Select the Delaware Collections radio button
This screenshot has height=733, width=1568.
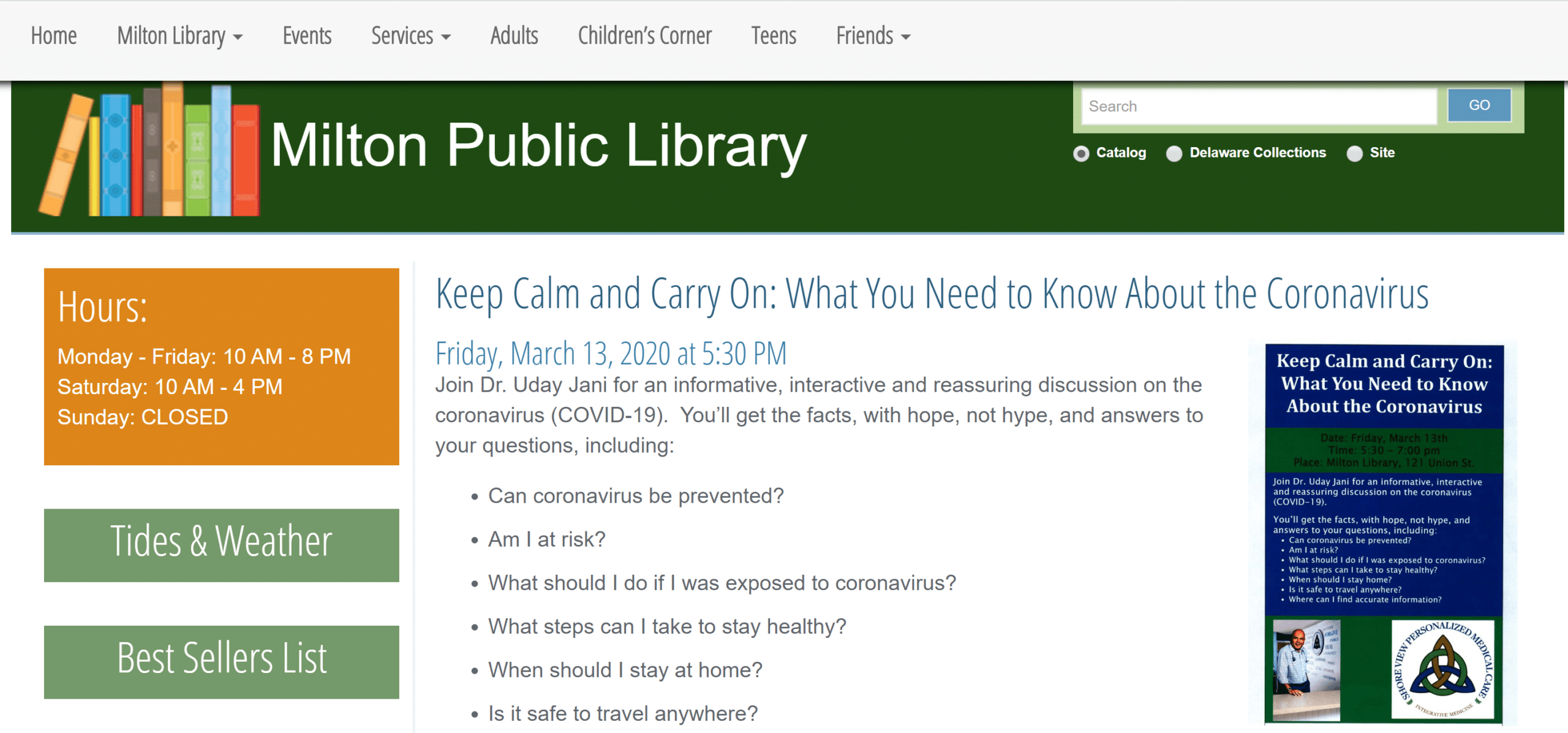[1174, 153]
